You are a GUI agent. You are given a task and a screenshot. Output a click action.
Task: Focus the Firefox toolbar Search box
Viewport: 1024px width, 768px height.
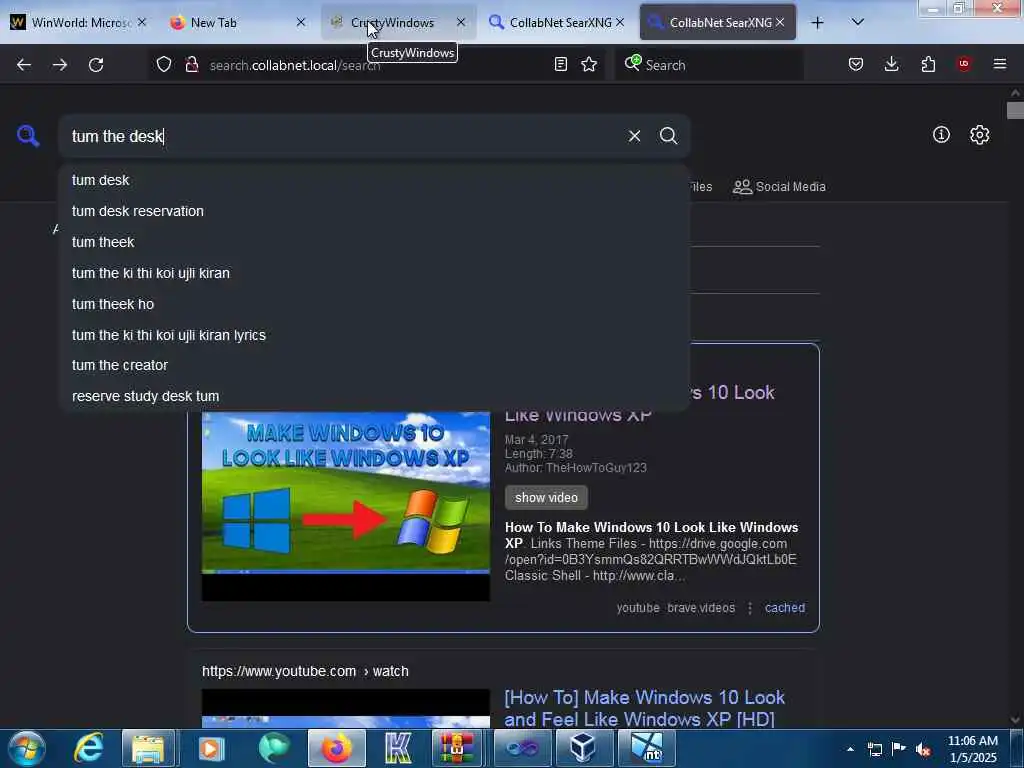[709, 65]
